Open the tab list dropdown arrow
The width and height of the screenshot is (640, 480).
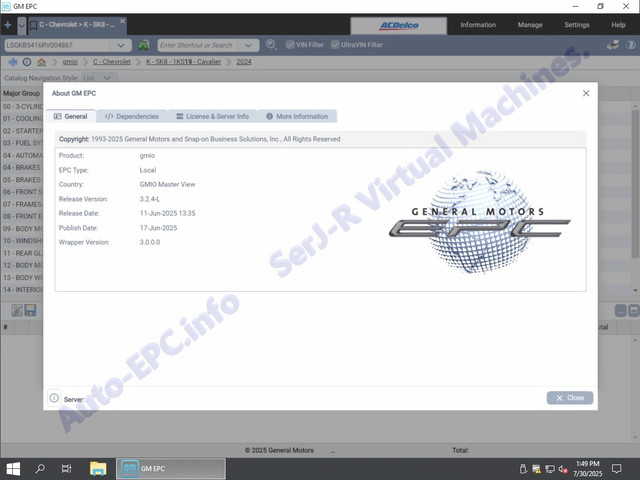coord(22,25)
